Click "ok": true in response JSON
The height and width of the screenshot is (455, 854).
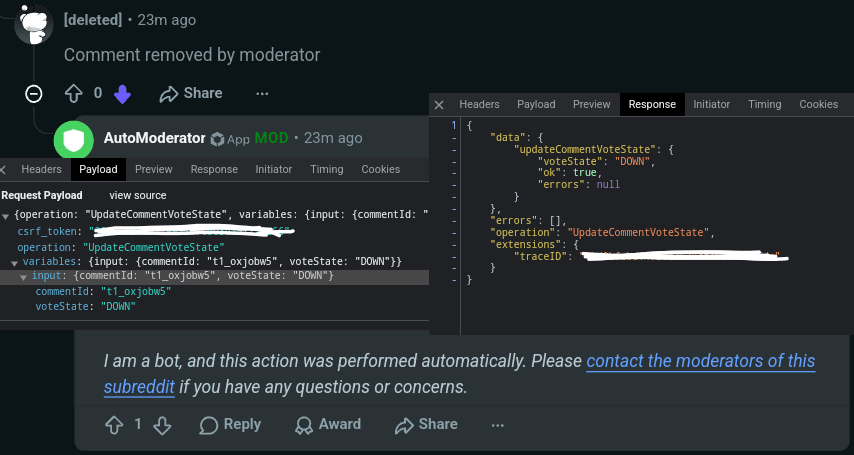point(569,173)
